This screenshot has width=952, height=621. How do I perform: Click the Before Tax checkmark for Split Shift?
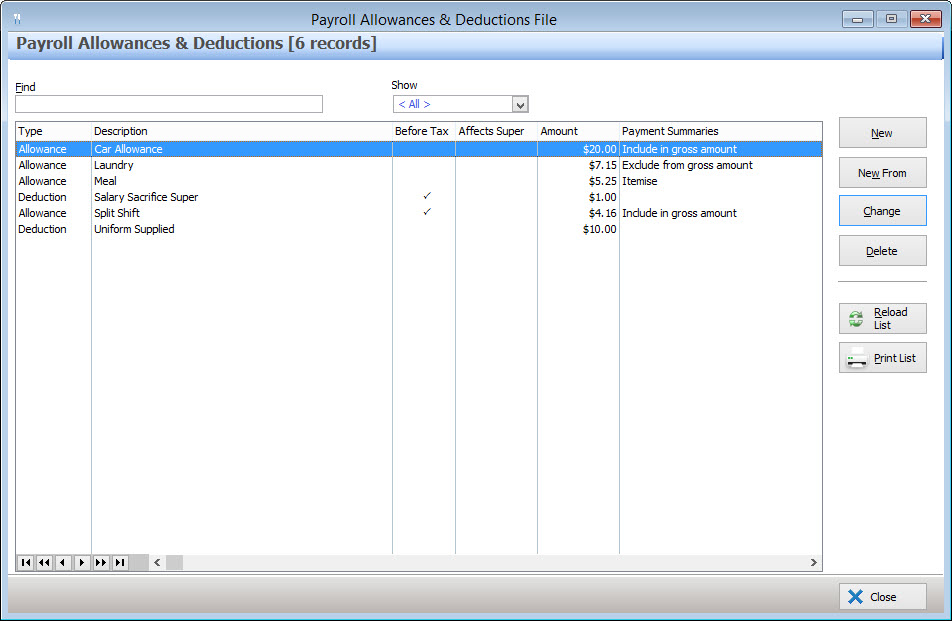[x=427, y=213]
